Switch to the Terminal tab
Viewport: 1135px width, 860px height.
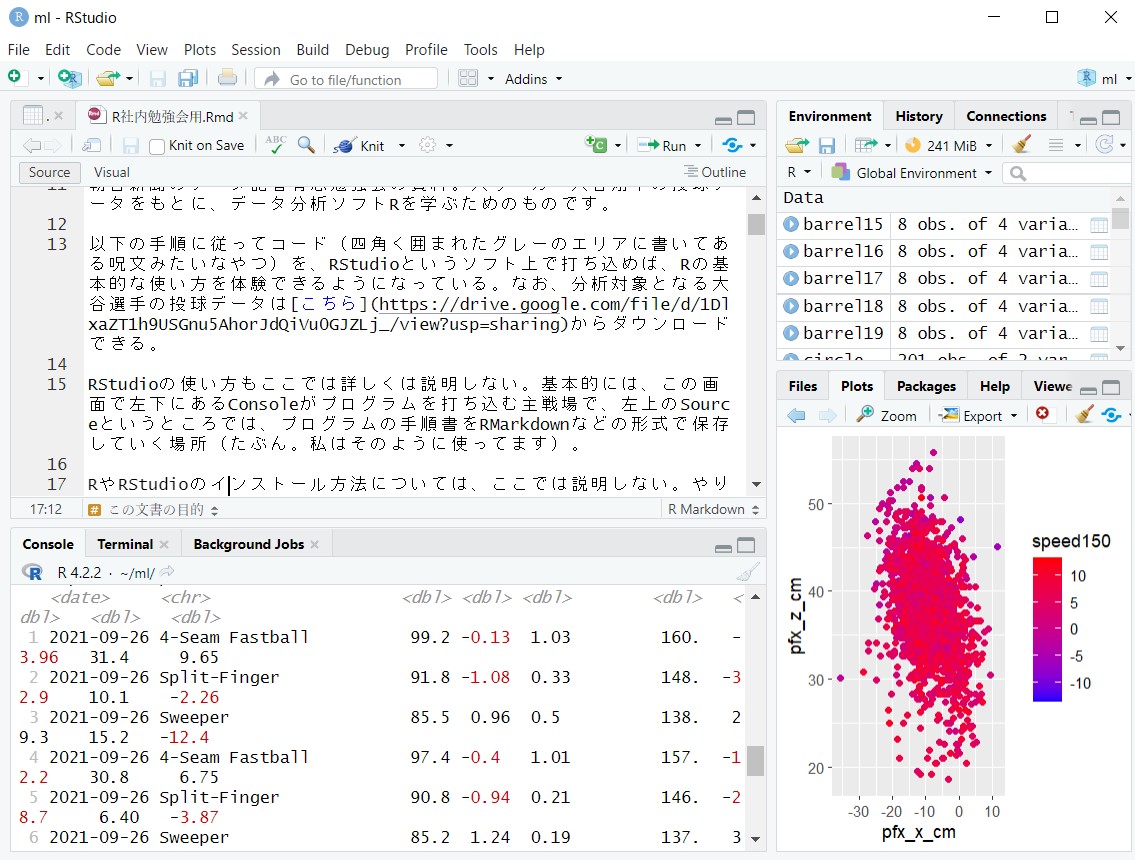(x=125, y=544)
